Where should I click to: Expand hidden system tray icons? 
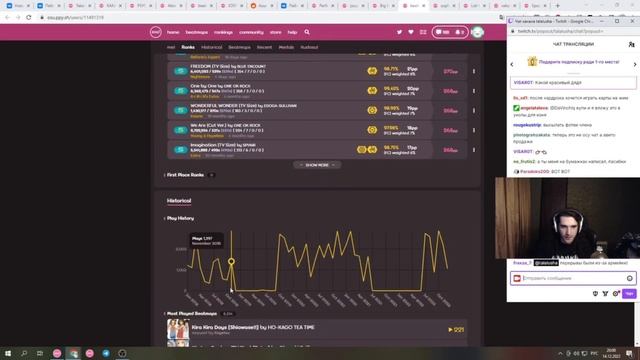pyautogui.click(x=560, y=353)
